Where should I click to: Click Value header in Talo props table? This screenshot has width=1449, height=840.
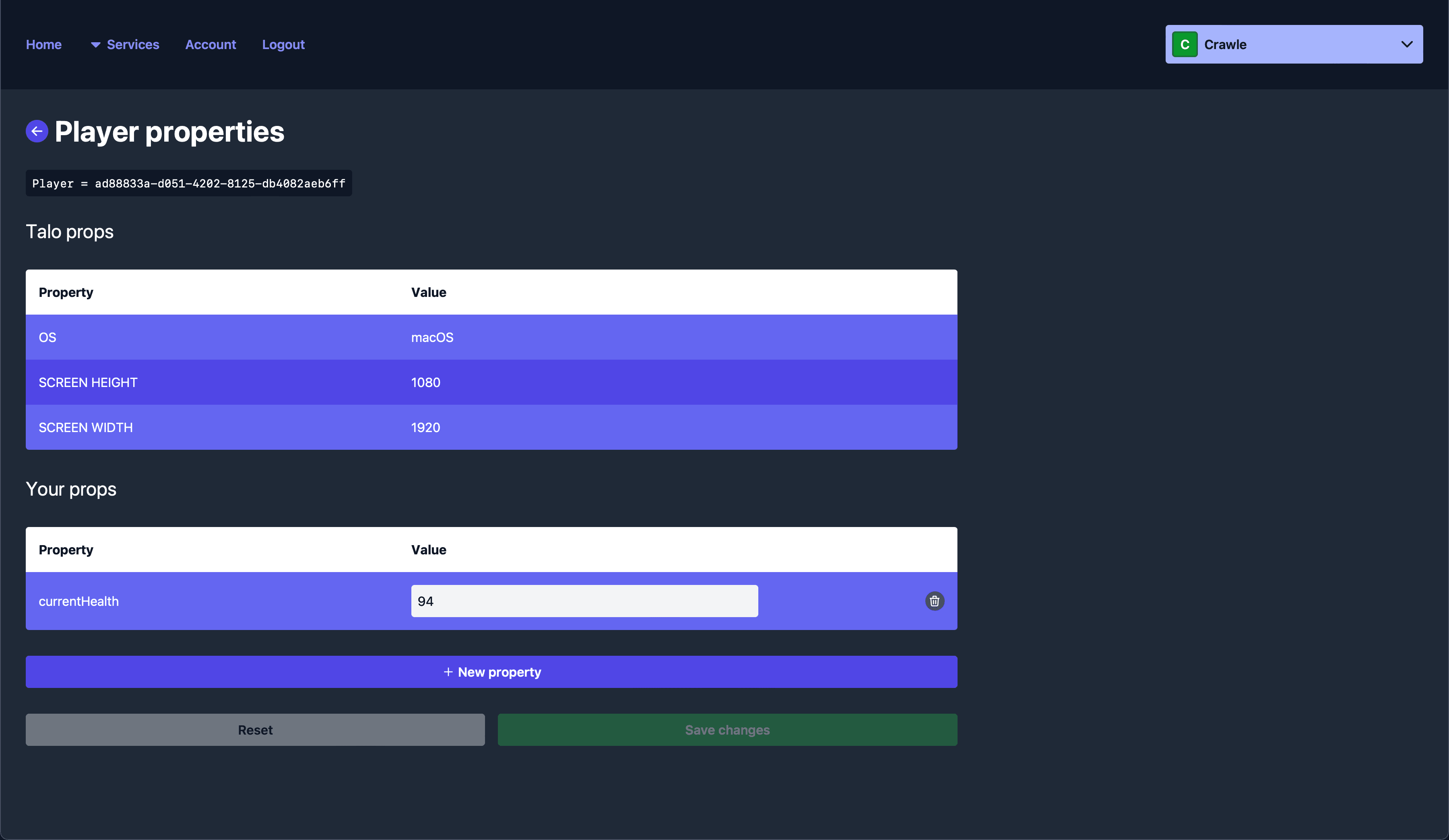coord(428,292)
